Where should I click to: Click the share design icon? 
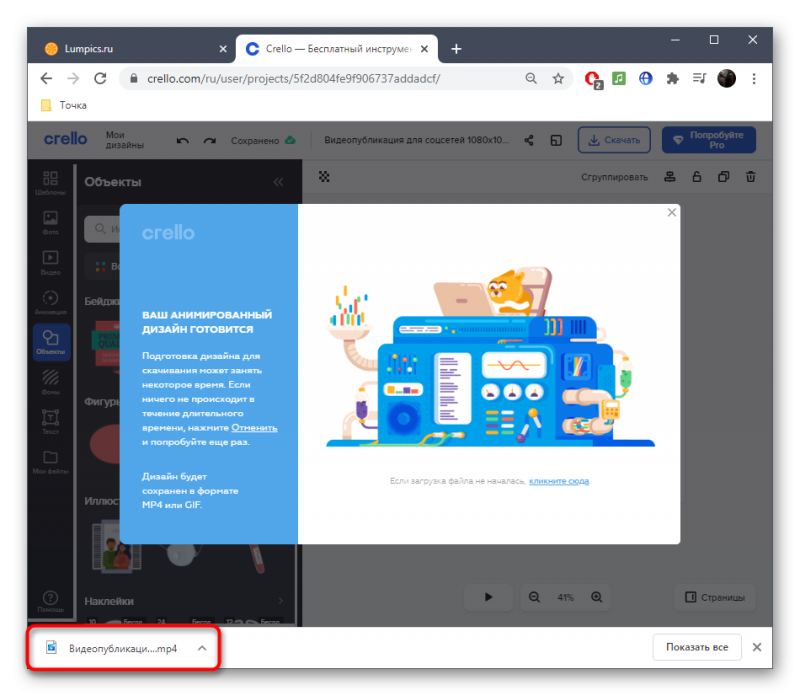coord(529,140)
